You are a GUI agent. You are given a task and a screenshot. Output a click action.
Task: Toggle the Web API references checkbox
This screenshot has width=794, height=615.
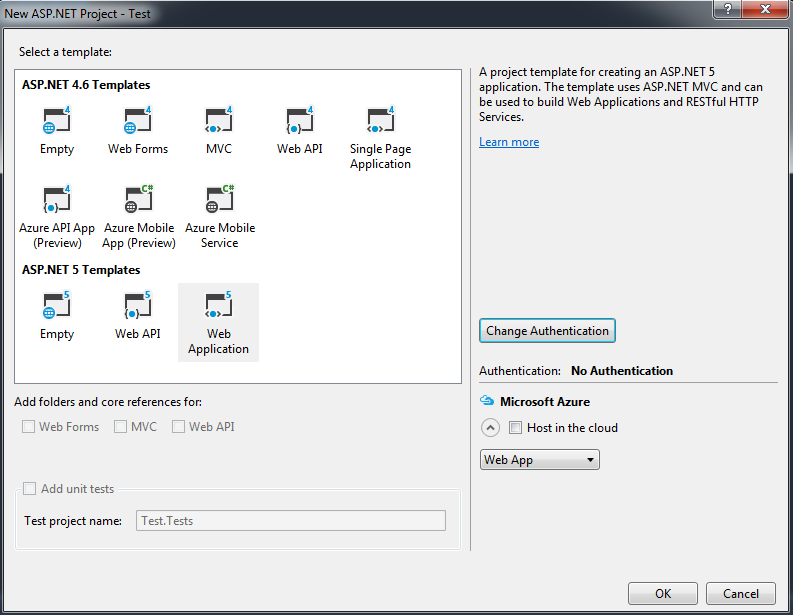[x=178, y=427]
